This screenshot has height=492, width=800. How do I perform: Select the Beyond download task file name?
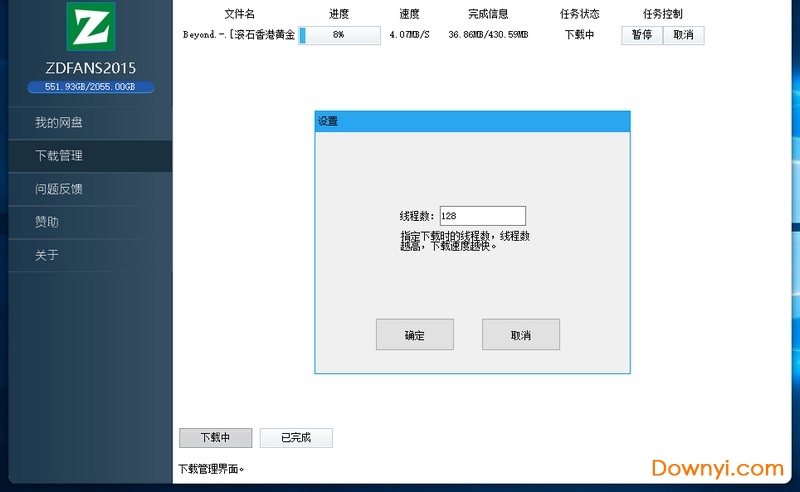click(239, 35)
